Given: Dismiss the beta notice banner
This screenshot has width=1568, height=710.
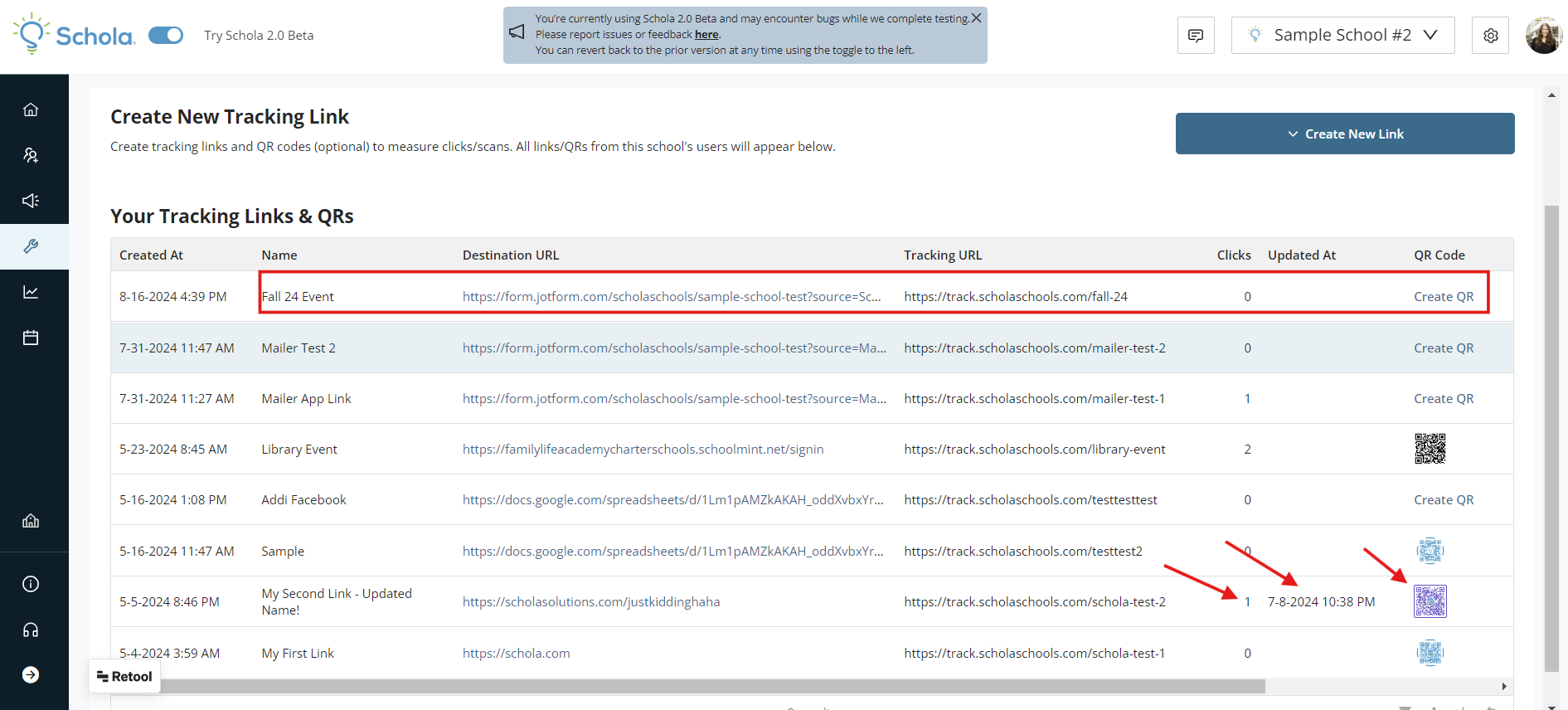Looking at the screenshot, I should coord(976,18).
